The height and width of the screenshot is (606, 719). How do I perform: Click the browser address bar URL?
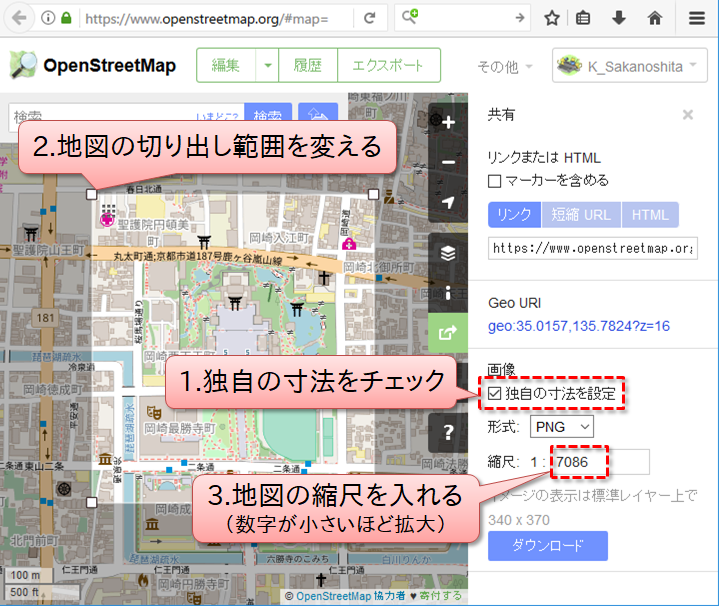click(x=206, y=19)
